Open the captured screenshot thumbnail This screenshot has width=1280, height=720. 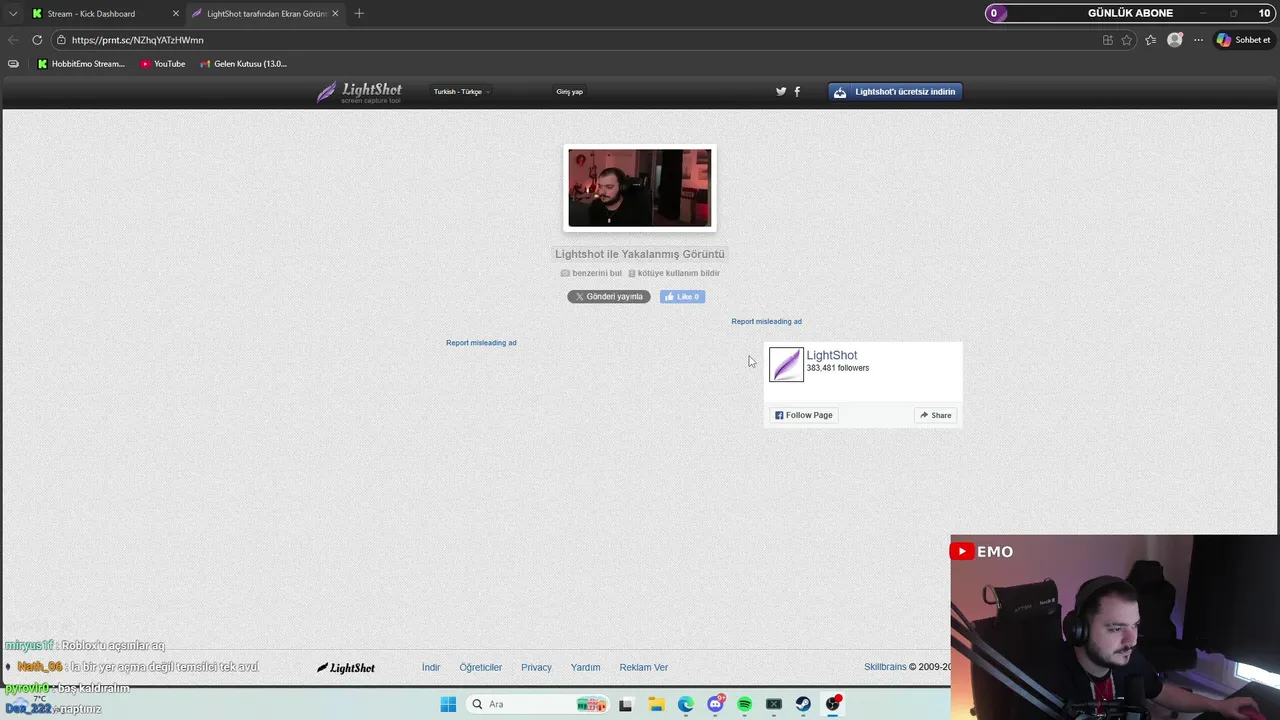tap(640, 188)
